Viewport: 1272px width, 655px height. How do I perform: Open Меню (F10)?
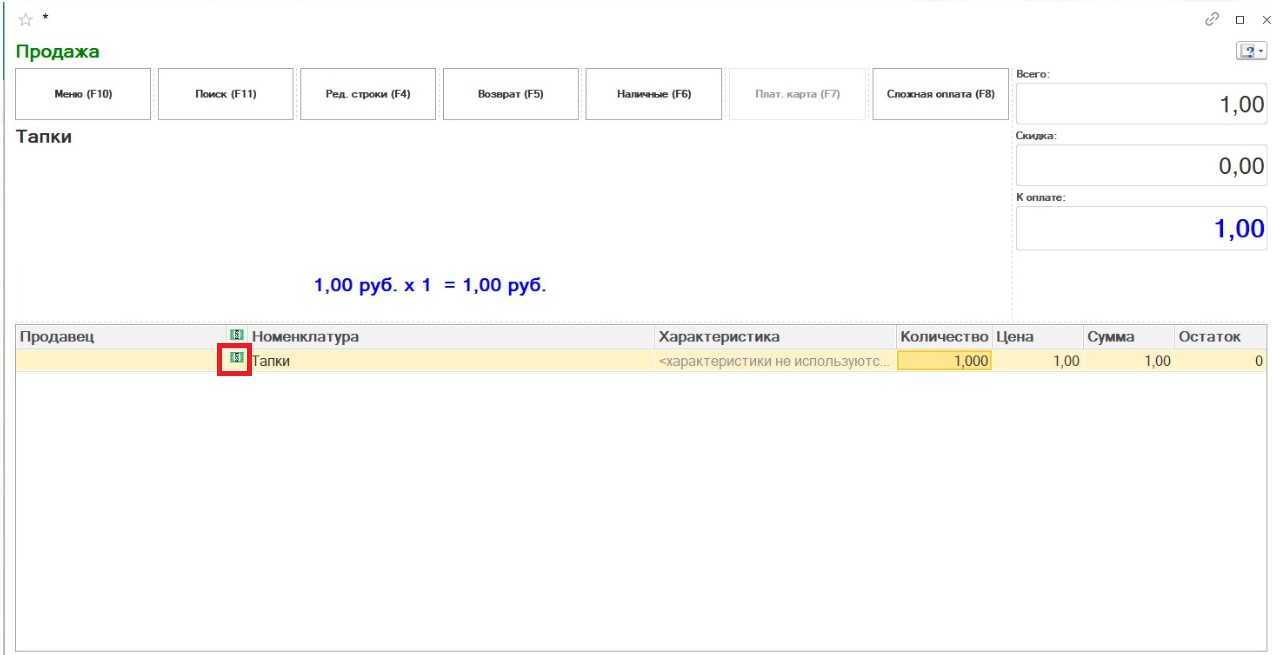point(83,94)
